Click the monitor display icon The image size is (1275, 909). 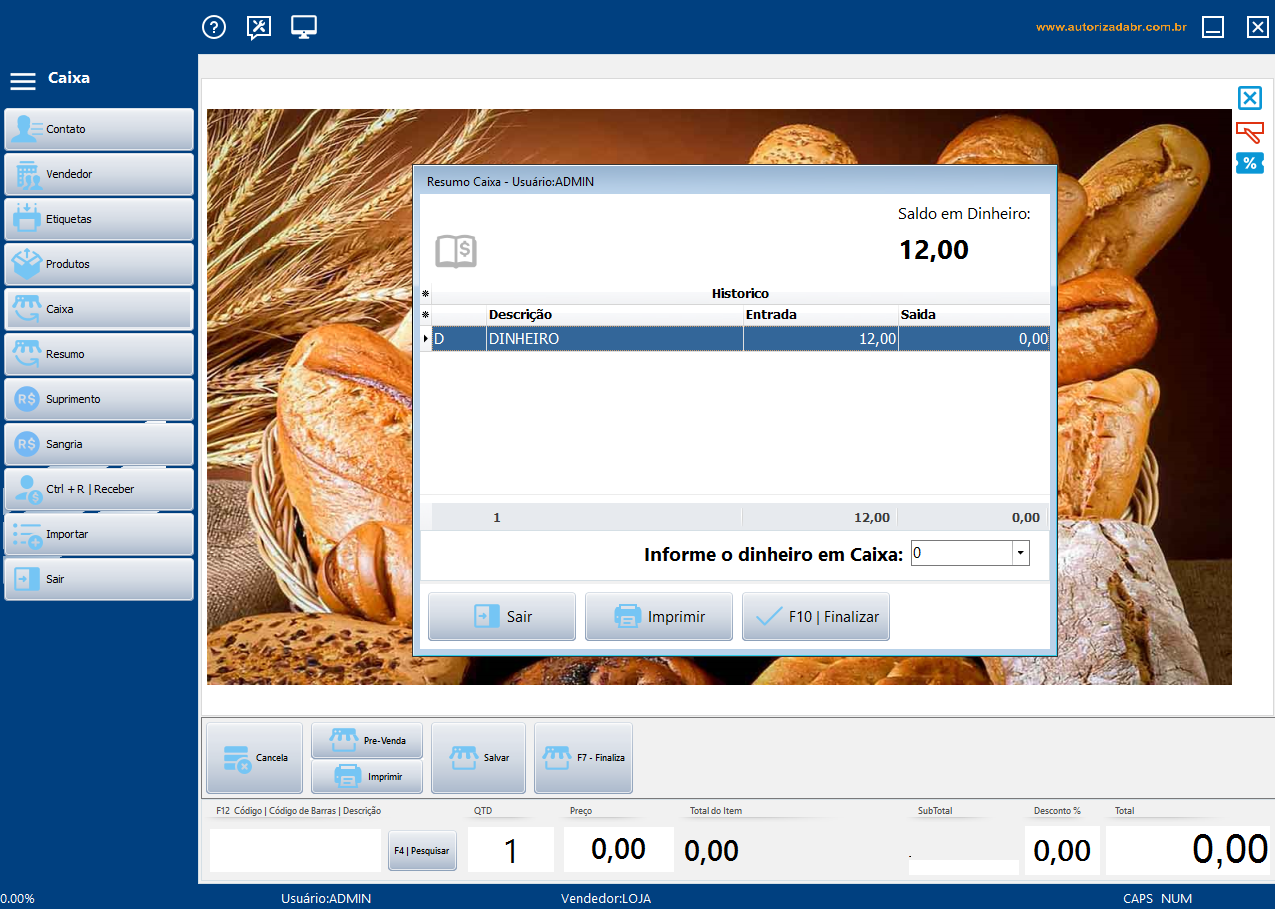[304, 27]
